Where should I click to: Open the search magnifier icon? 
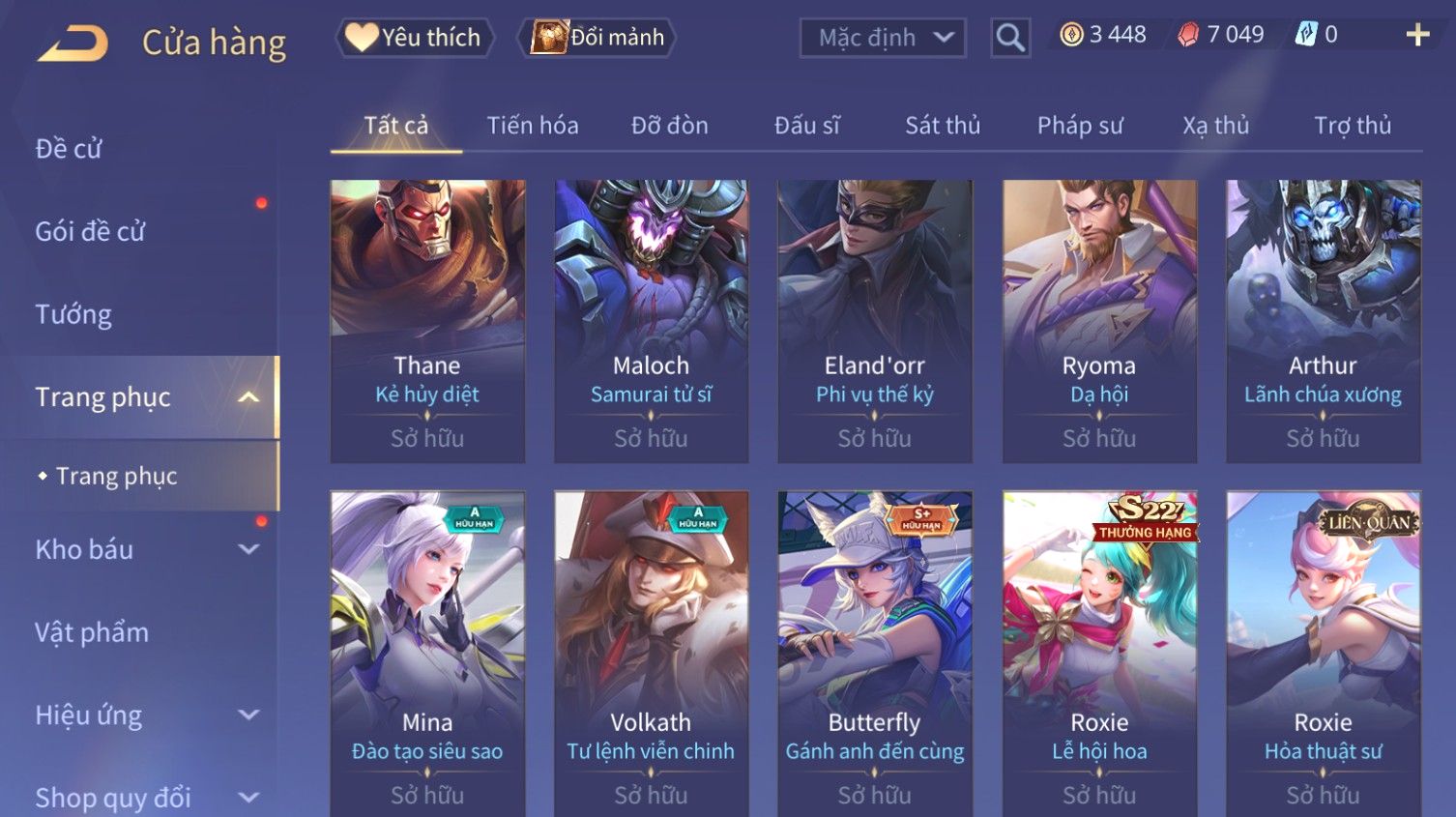pos(1010,38)
